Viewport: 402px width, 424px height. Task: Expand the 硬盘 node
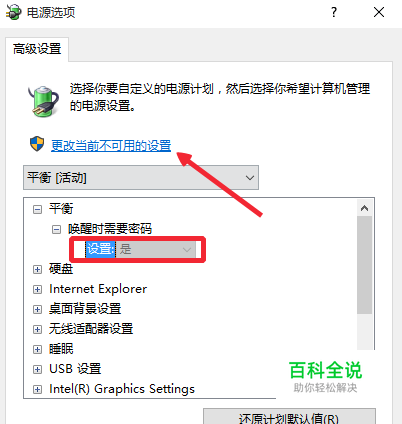(x=37, y=269)
